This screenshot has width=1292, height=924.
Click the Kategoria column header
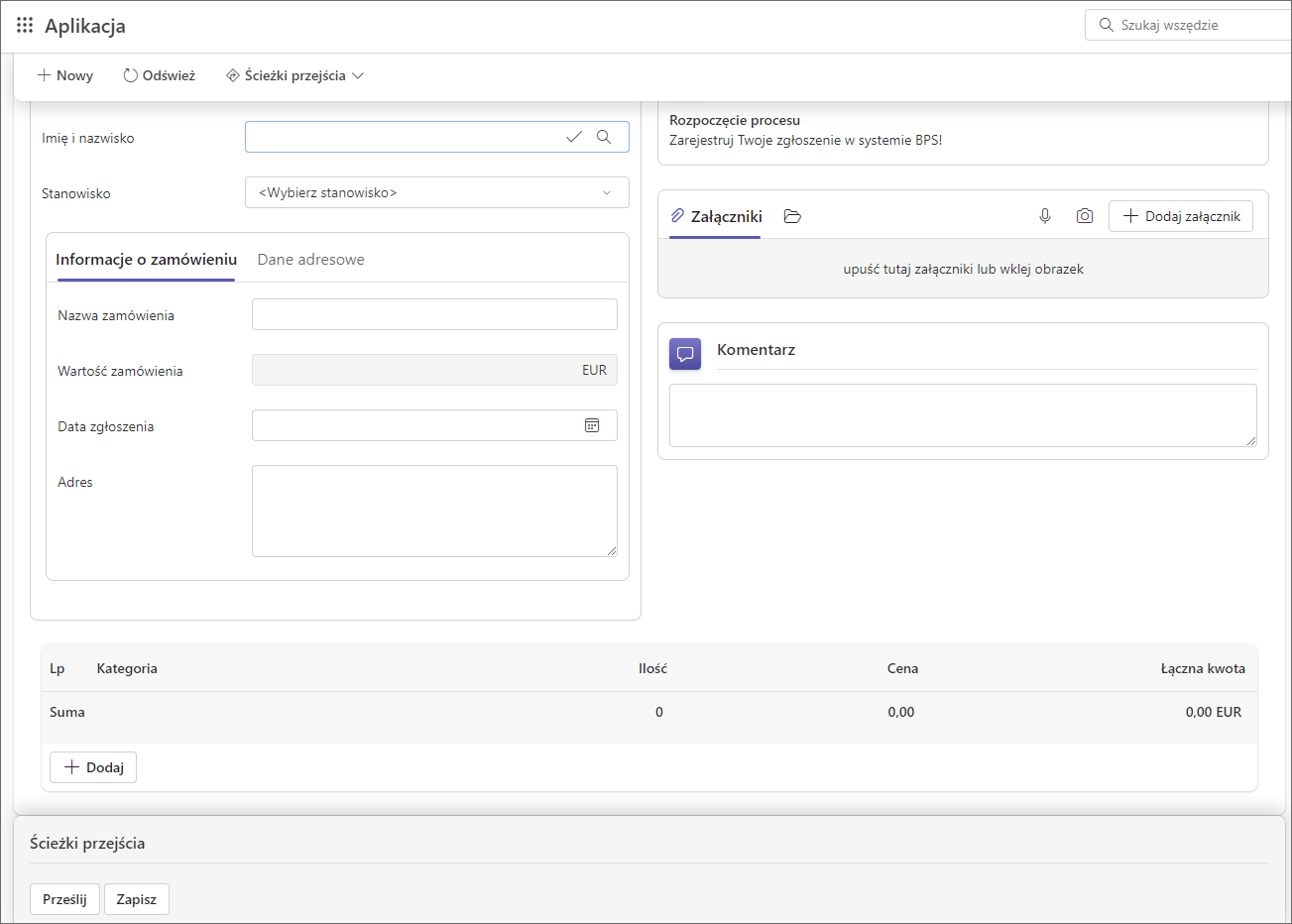(127, 668)
